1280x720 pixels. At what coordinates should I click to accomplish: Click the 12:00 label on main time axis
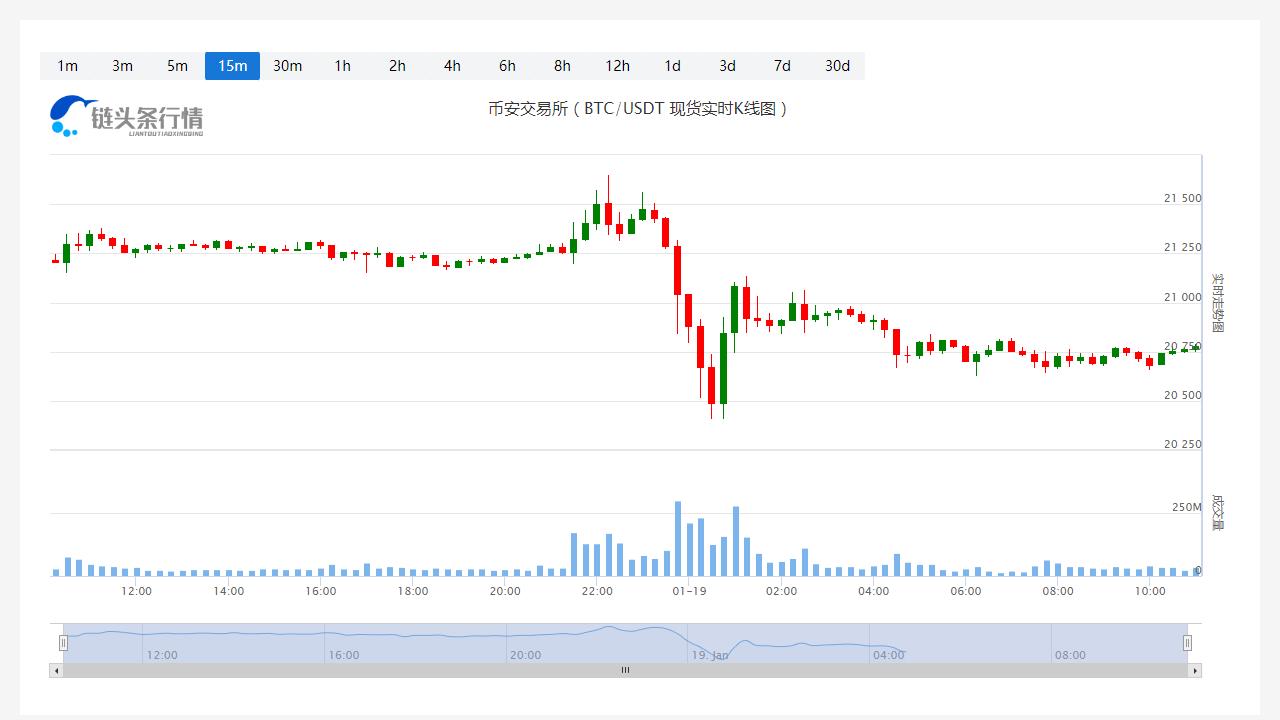click(136, 591)
